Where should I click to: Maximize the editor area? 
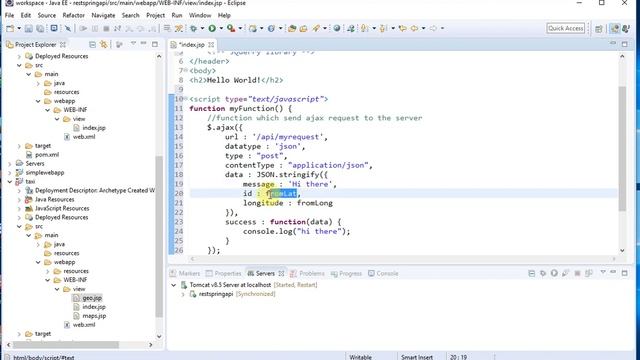(x=624, y=44)
